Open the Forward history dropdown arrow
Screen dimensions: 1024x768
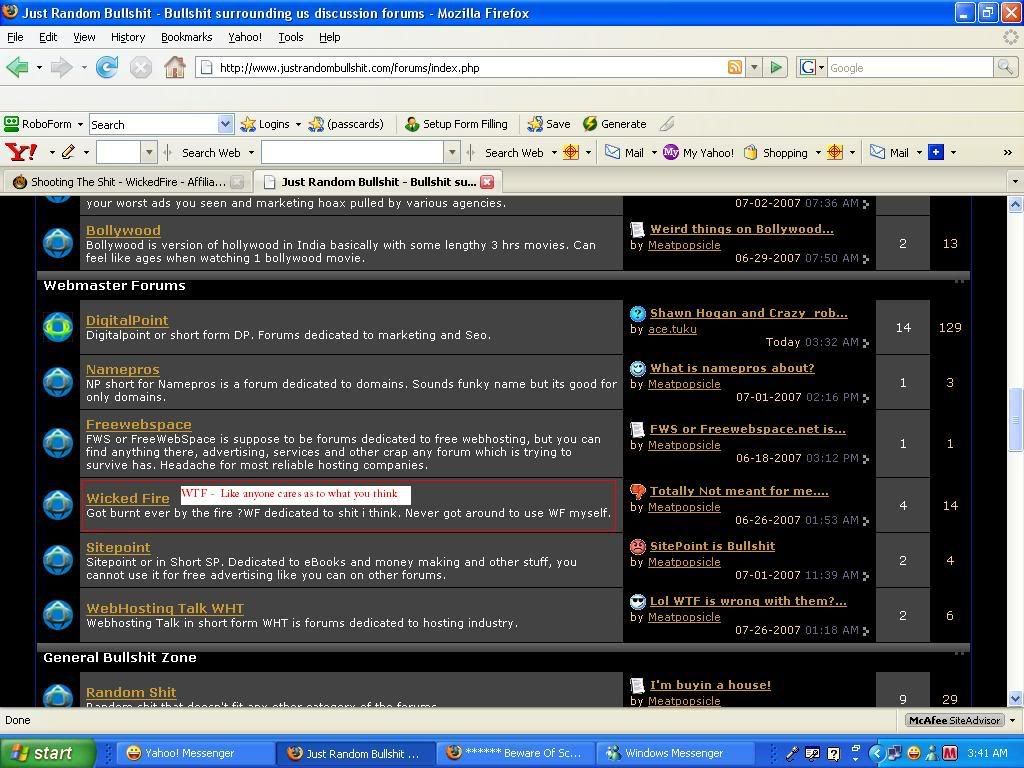point(84,67)
